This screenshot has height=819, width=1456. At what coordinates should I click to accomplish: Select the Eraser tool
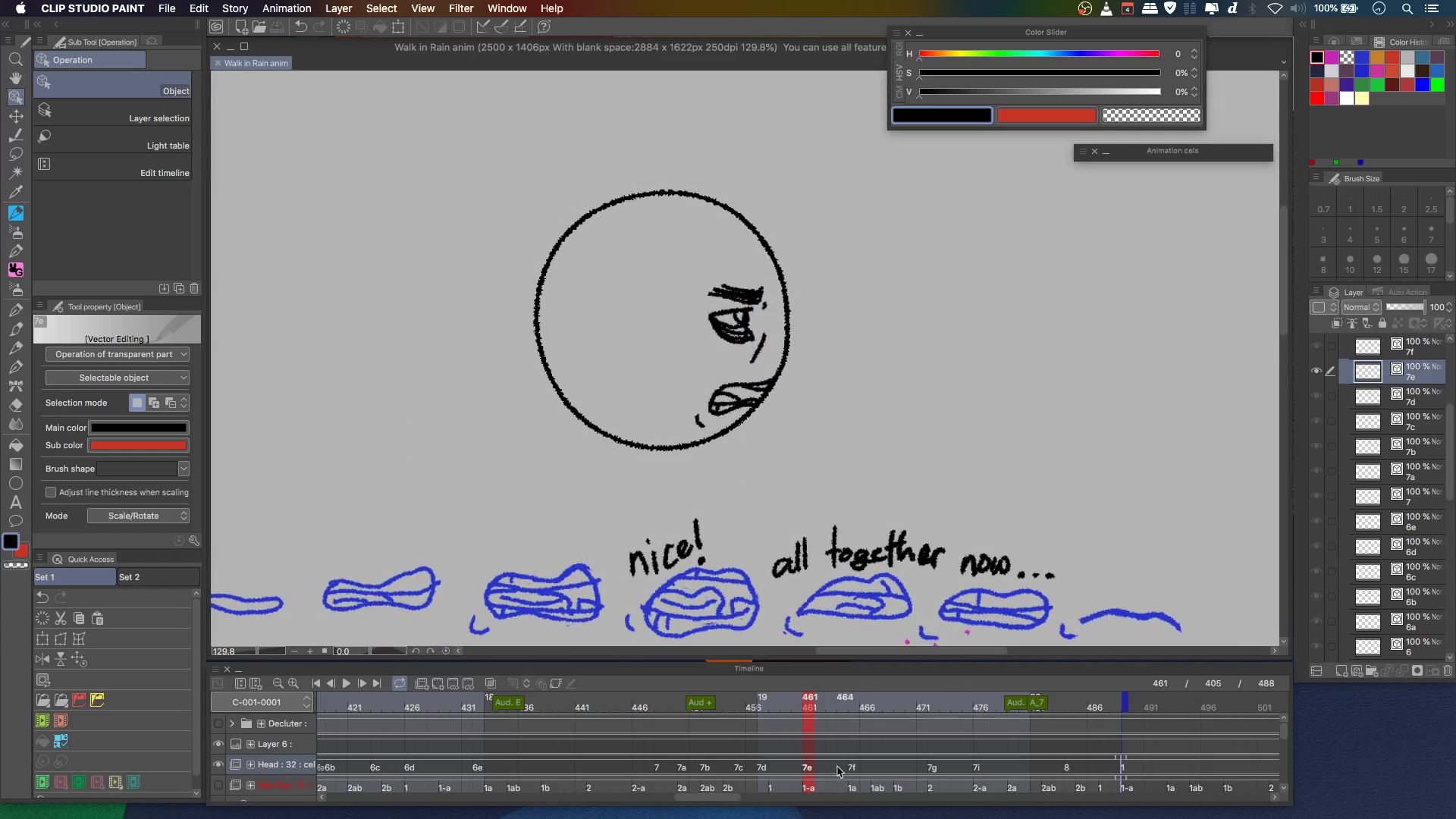pos(15,405)
